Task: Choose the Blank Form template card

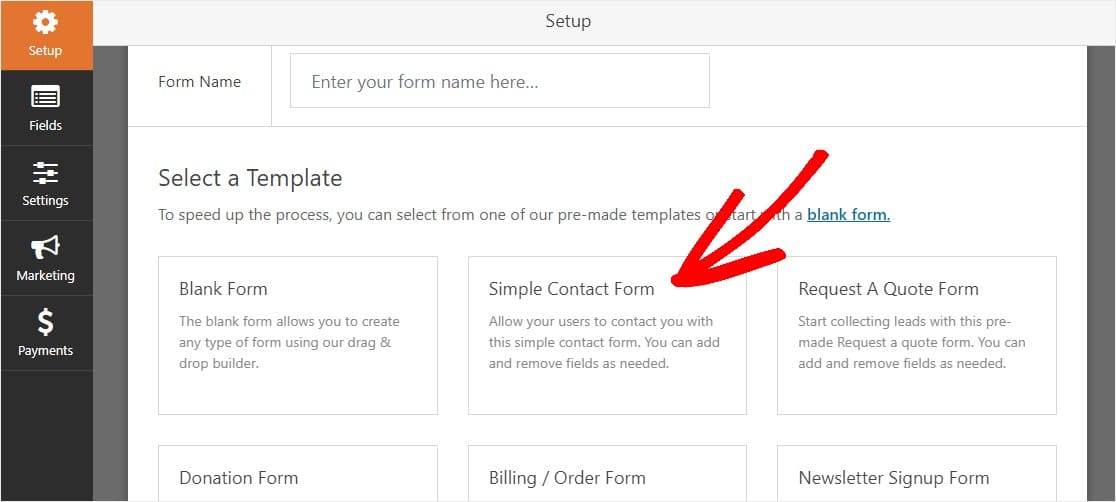Action: pyautogui.click(x=298, y=335)
